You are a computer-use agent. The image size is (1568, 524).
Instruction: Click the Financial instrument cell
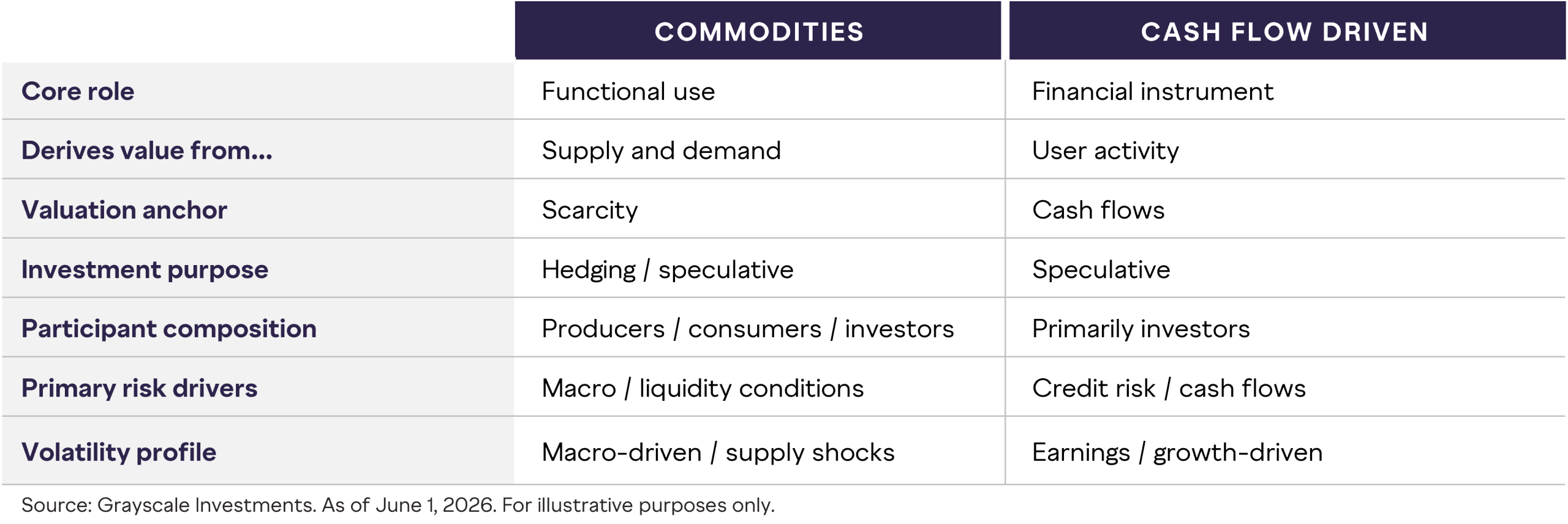pos(1153,91)
